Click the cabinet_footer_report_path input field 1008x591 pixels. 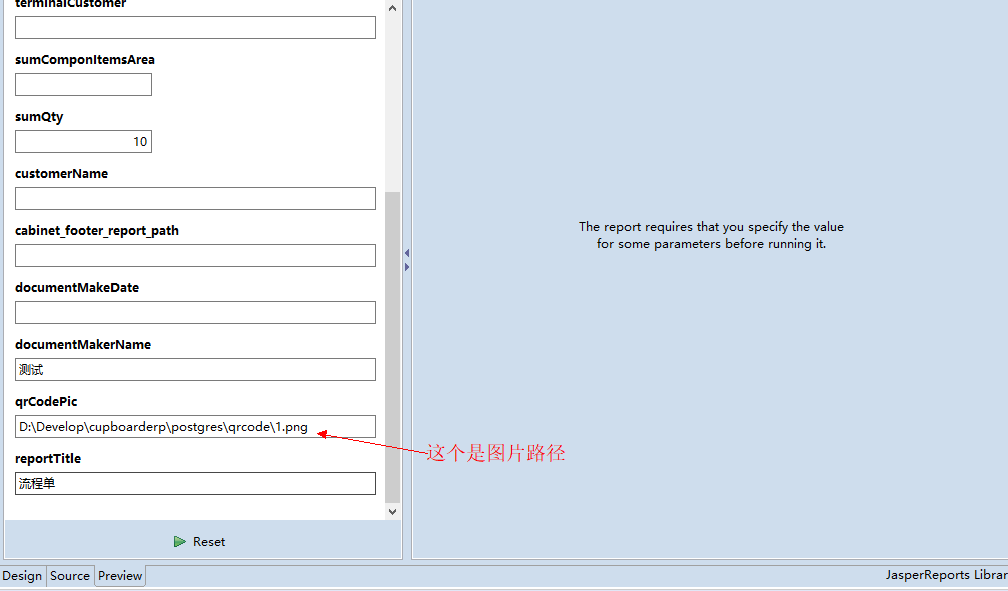195,255
